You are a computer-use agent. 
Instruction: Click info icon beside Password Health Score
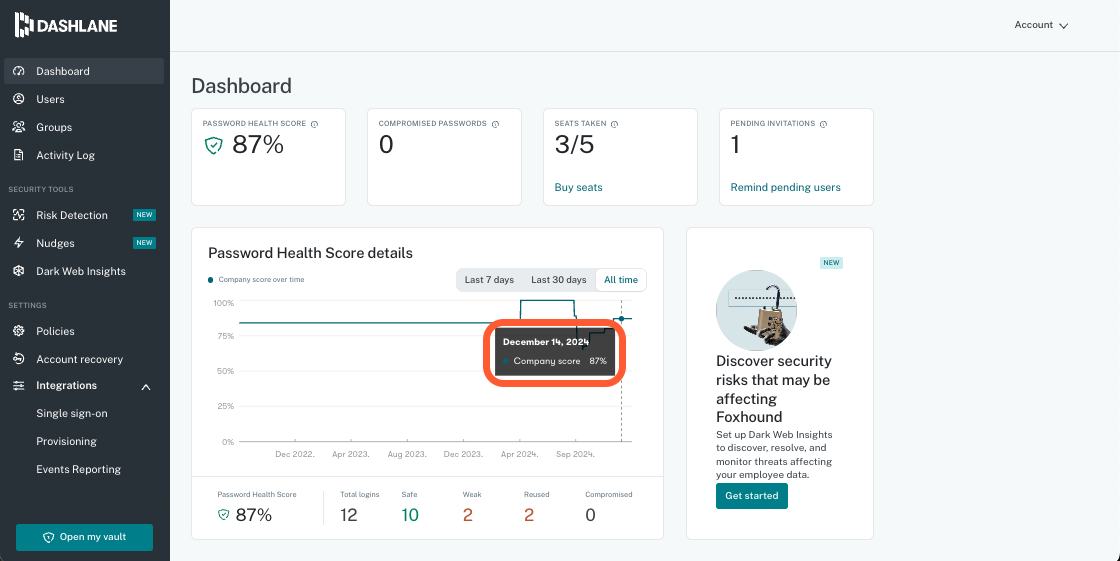coord(314,124)
